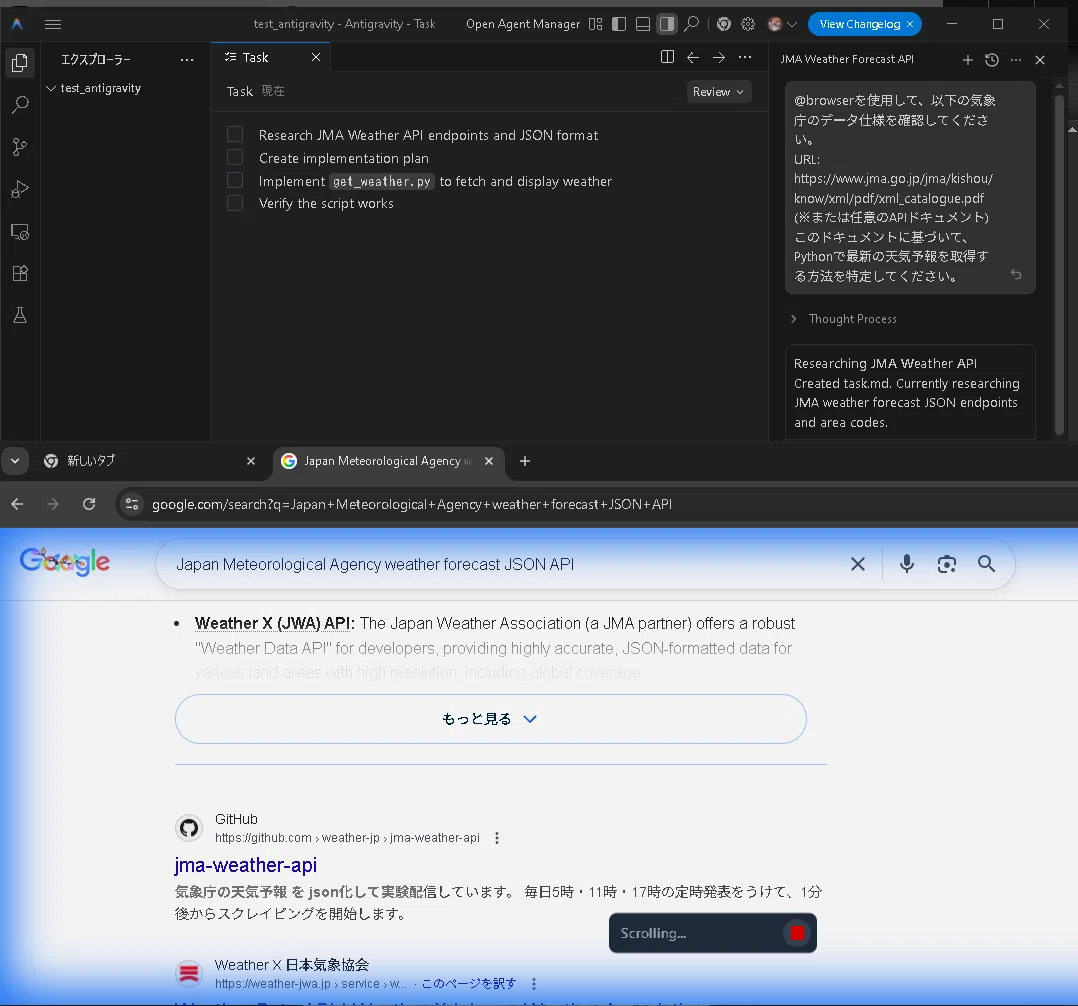
Task: Select the Task editor tab
Action: pos(256,57)
